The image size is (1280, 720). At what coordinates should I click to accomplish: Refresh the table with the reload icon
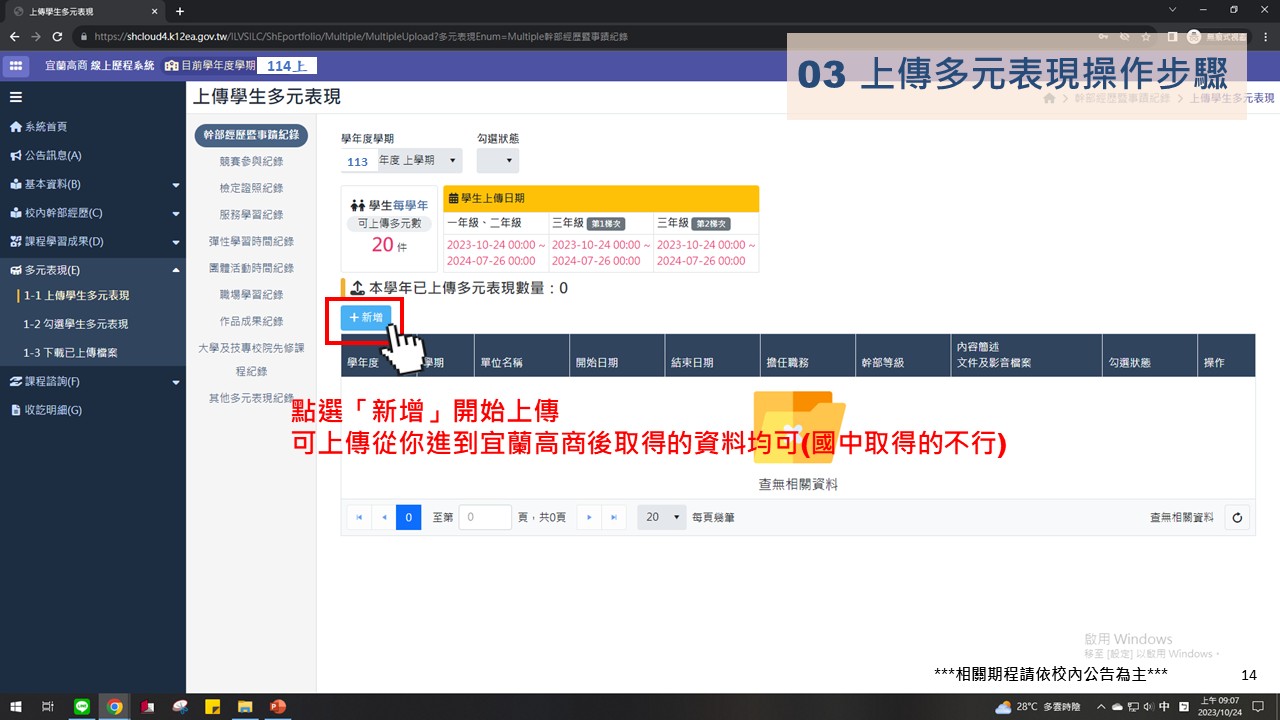click(x=1237, y=517)
